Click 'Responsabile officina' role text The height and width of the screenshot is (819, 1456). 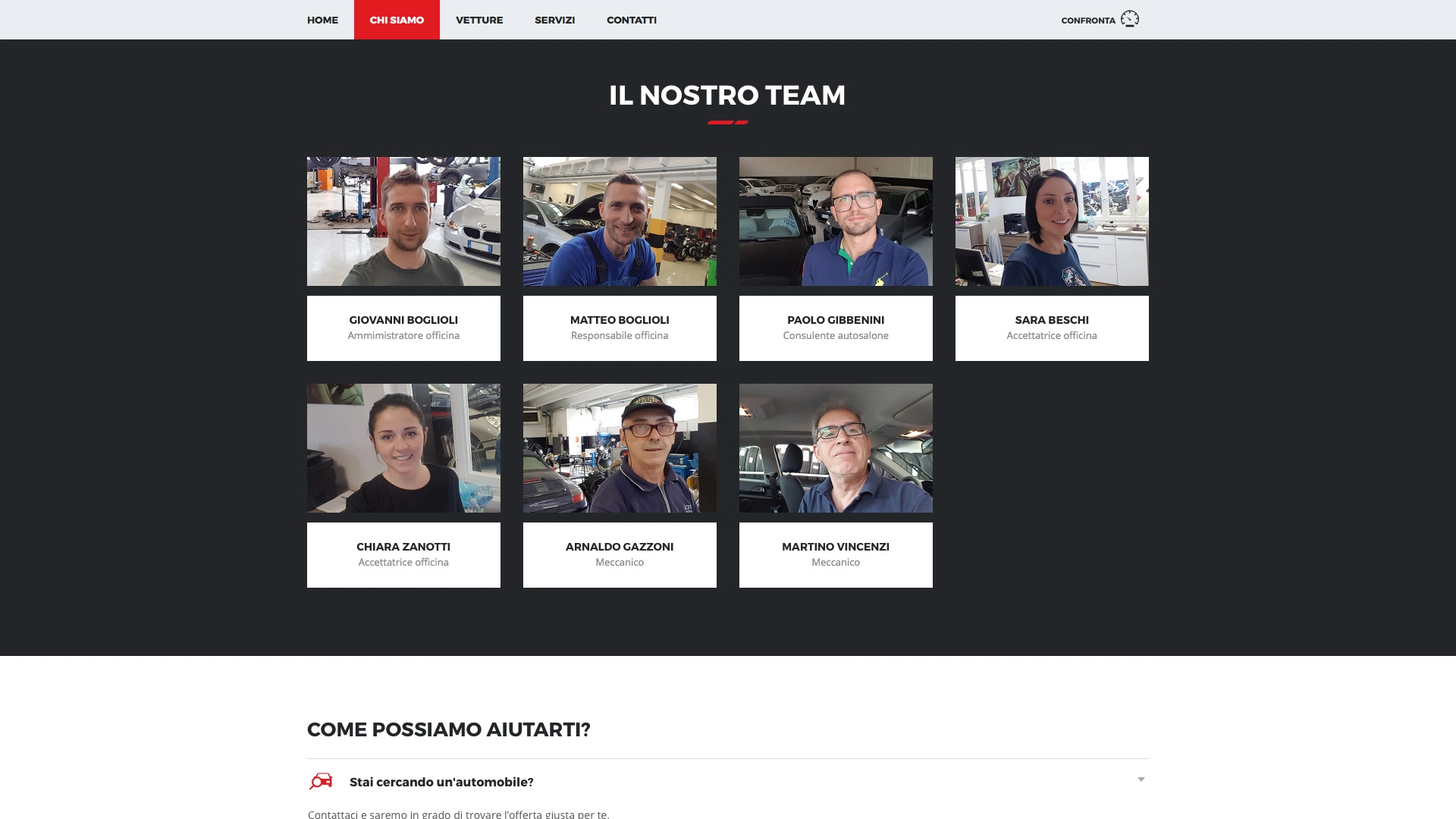tap(620, 336)
